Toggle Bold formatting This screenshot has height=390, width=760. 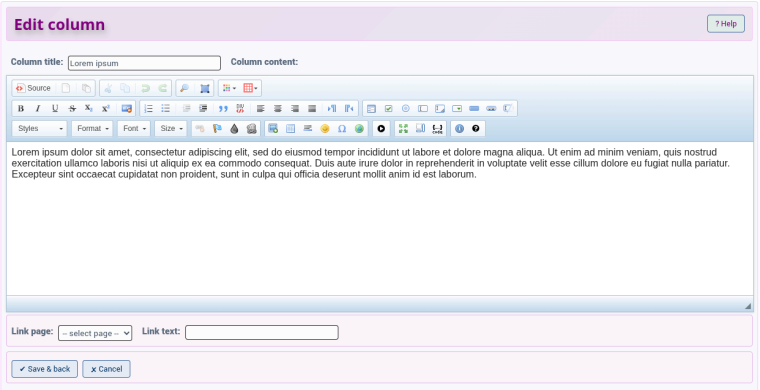[21, 109]
